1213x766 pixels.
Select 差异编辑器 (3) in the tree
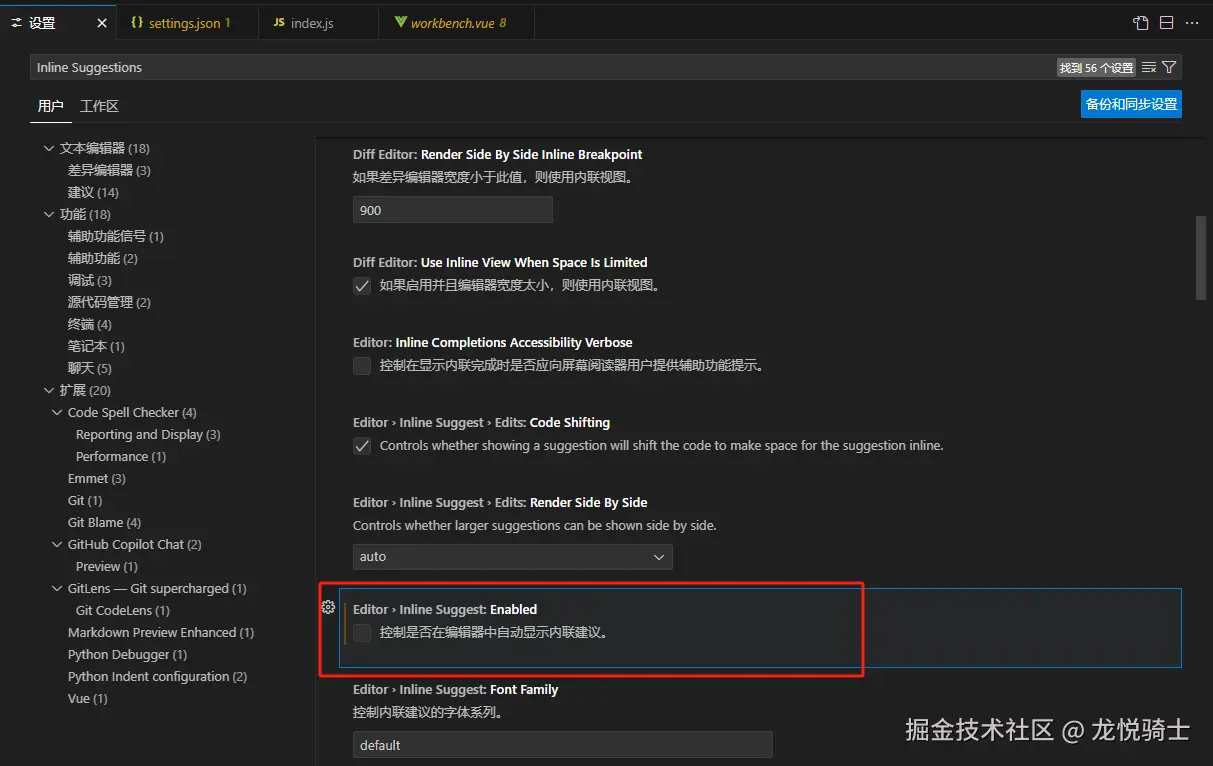[109, 170]
